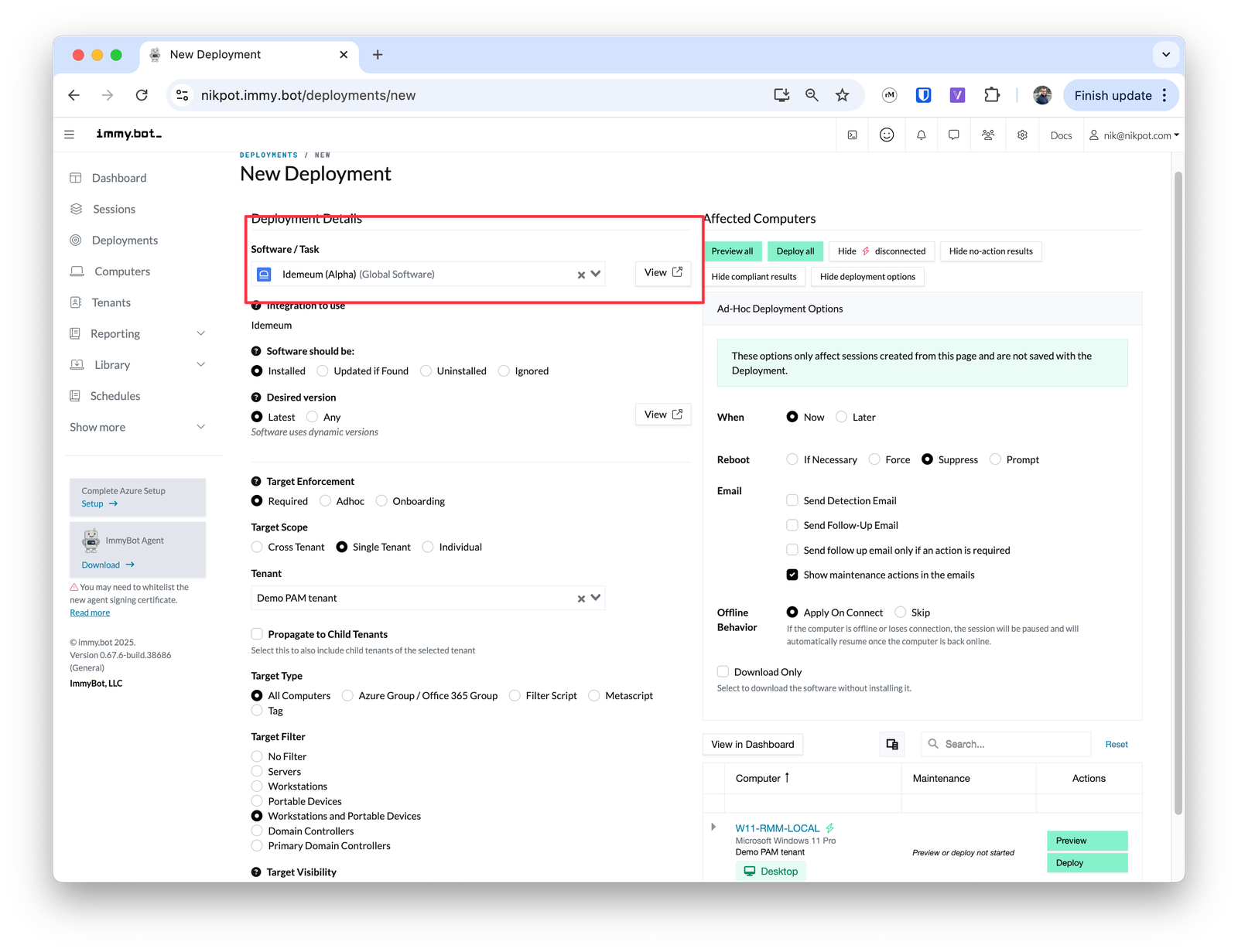Viewport: 1238px width, 952px height.
Task: Click the W11-RMM-LOCAL computer link
Action: [778, 827]
